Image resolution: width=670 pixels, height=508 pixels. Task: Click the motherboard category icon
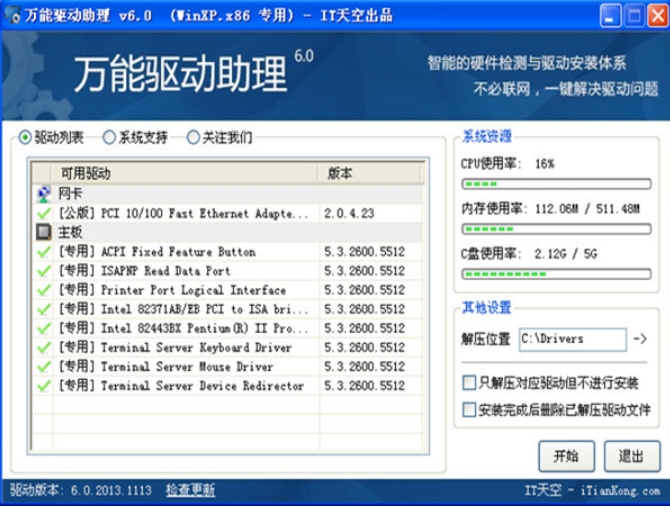pyautogui.click(x=43, y=232)
